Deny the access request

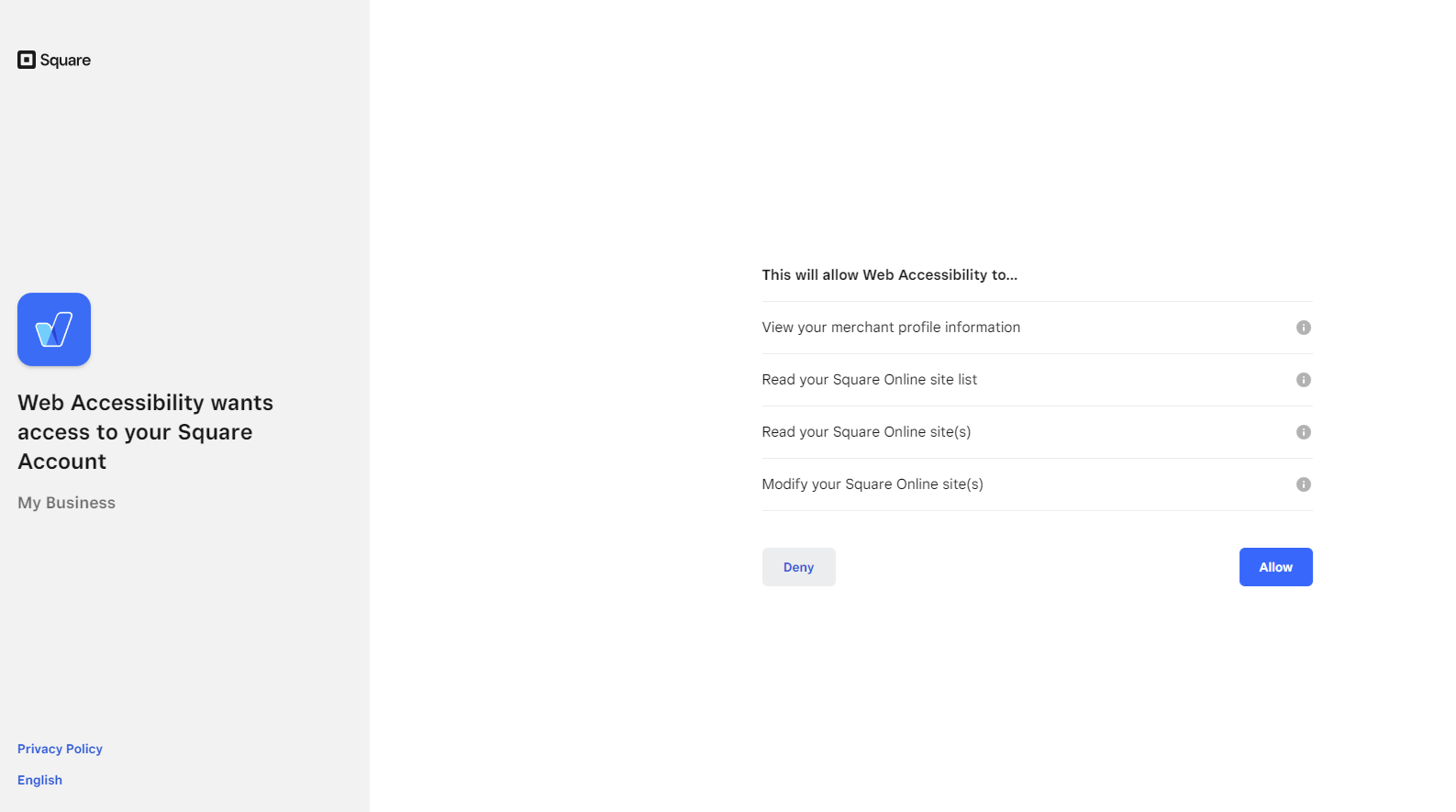click(798, 567)
